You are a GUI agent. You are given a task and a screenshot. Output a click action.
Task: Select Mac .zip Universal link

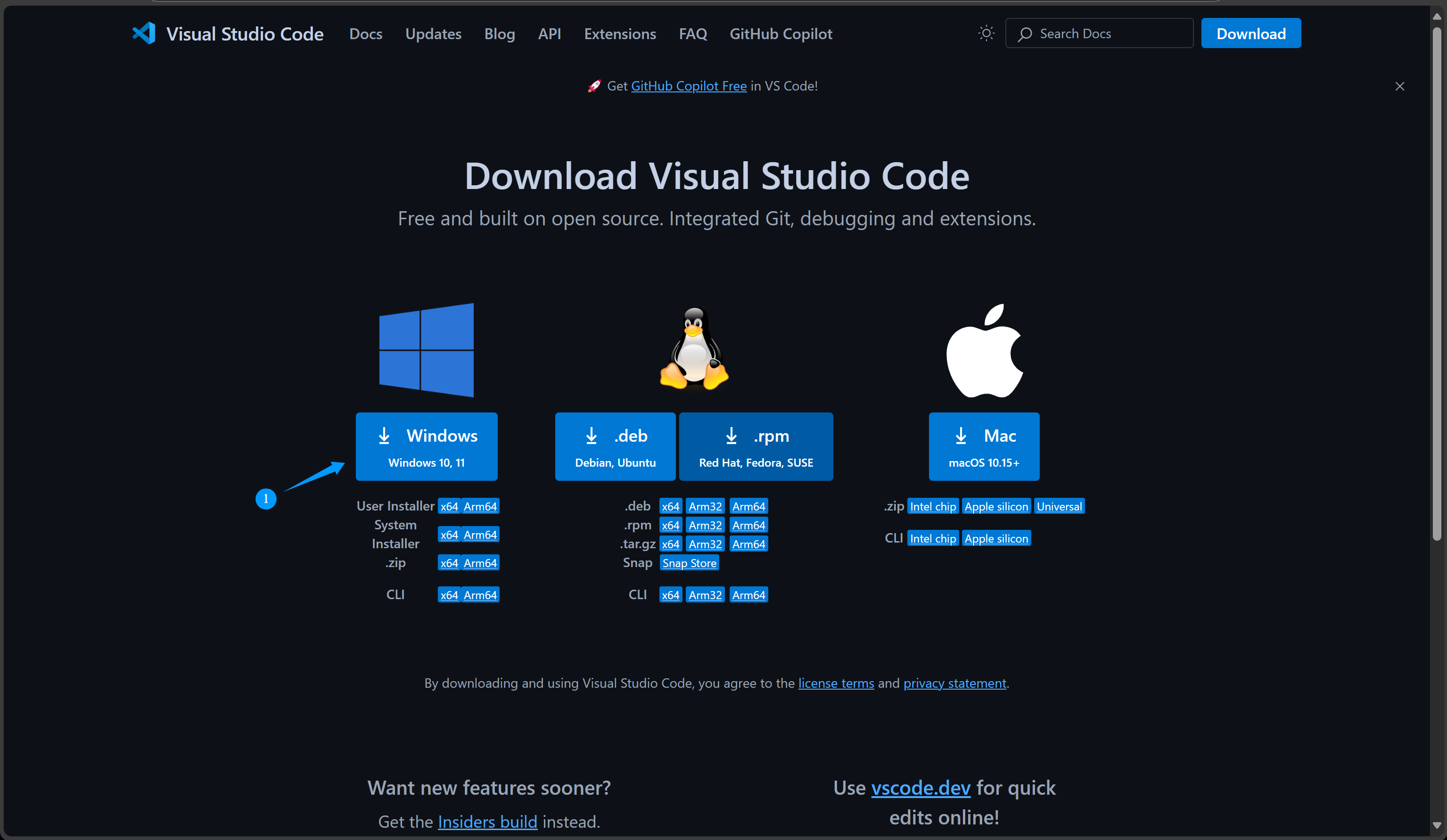(x=1059, y=506)
